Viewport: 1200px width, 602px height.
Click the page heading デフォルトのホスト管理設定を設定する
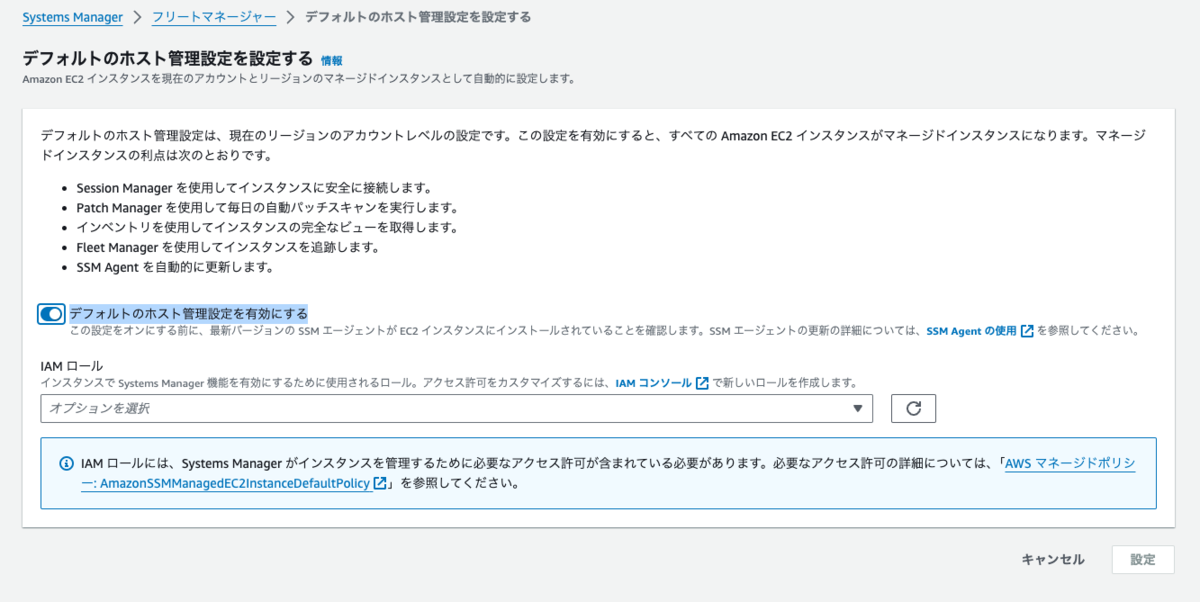(167, 59)
